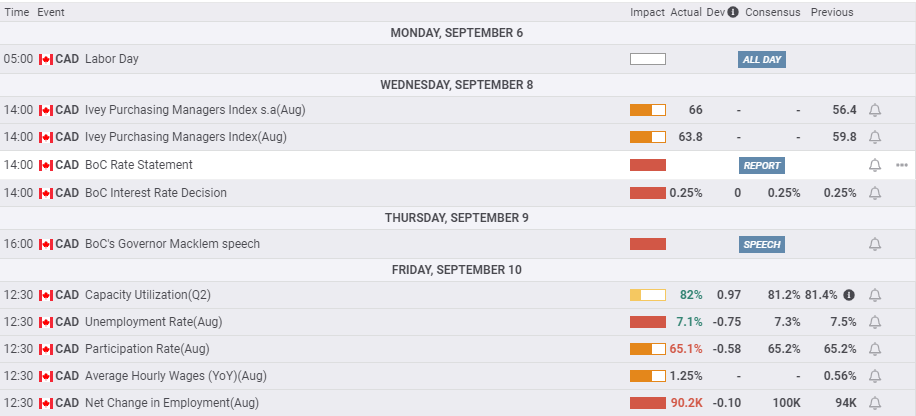The image size is (916, 416).
Task: Toggle alert bell for BoC Rate Statement
Action: (x=875, y=165)
